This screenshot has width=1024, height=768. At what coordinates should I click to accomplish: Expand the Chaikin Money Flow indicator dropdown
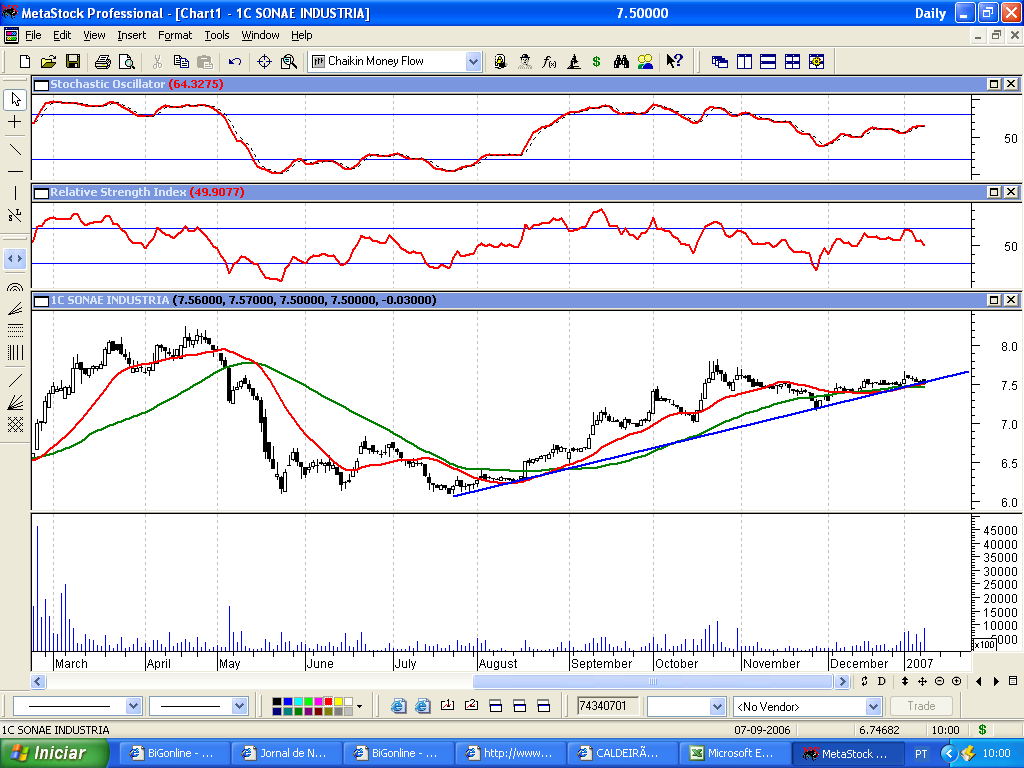473,62
